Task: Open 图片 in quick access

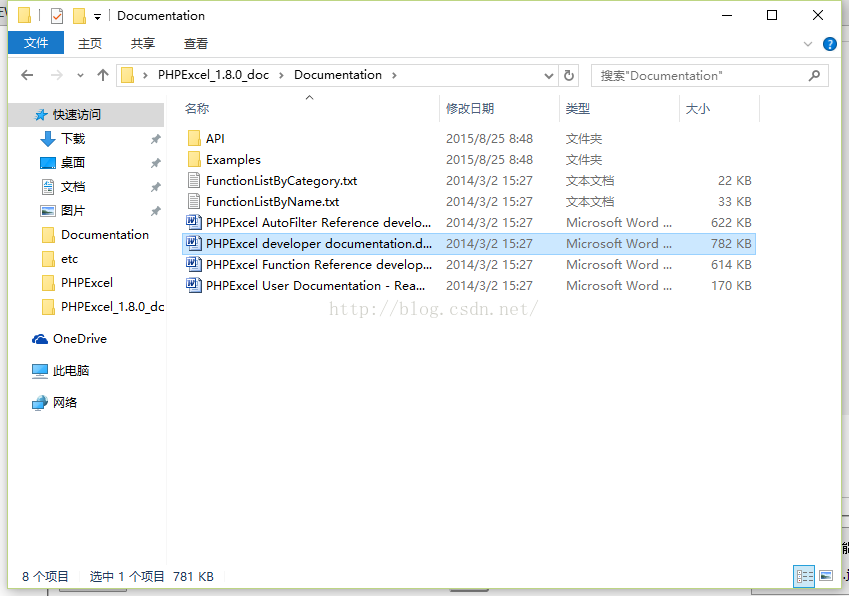Action: click(x=73, y=211)
